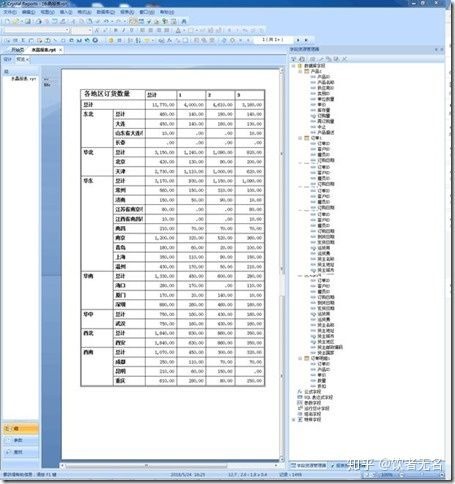Click the 组 panel button
The image size is (455, 484).
[x=20, y=429]
